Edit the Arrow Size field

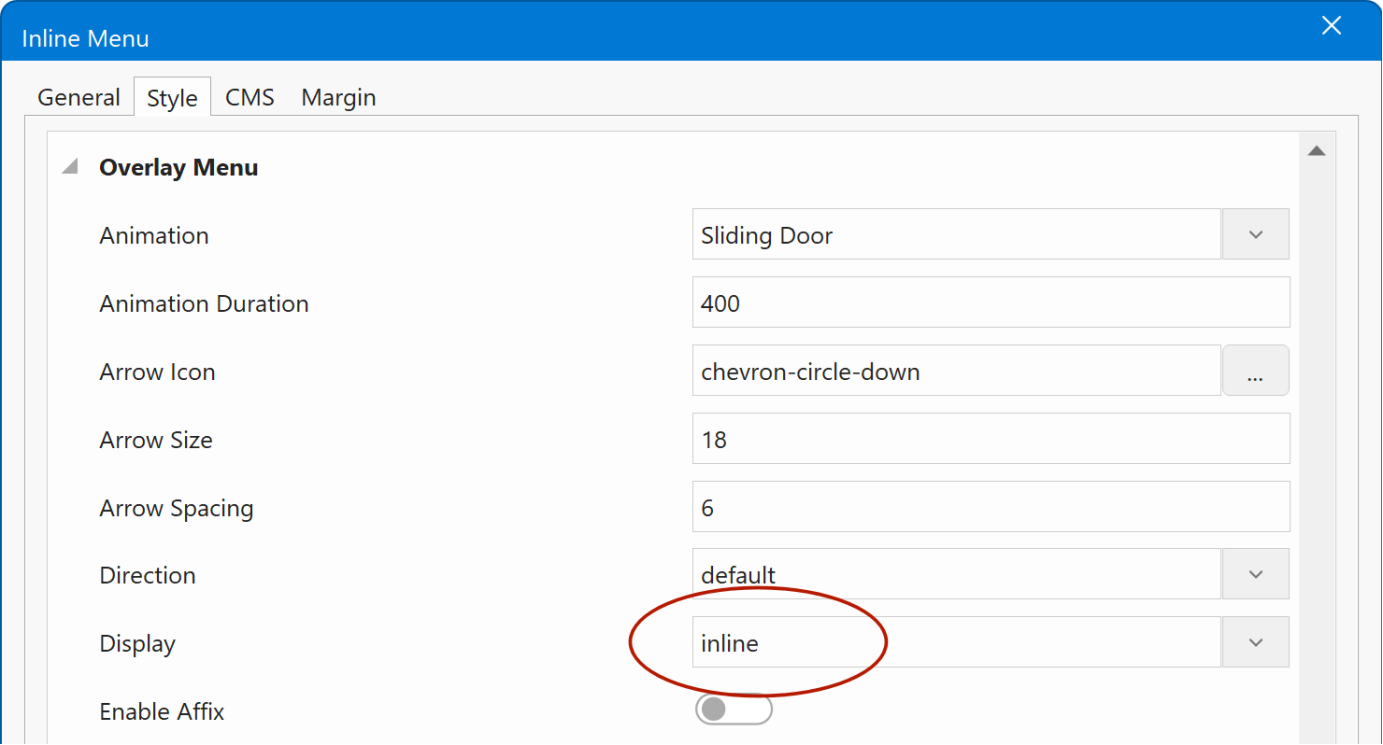990,440
